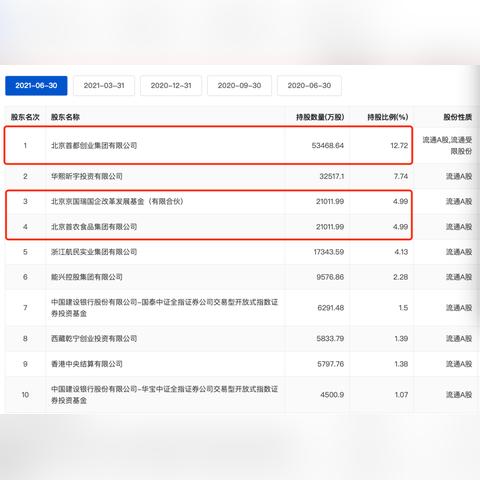
Task: Click rank number 7 in the table
Action: coord(25,308)
